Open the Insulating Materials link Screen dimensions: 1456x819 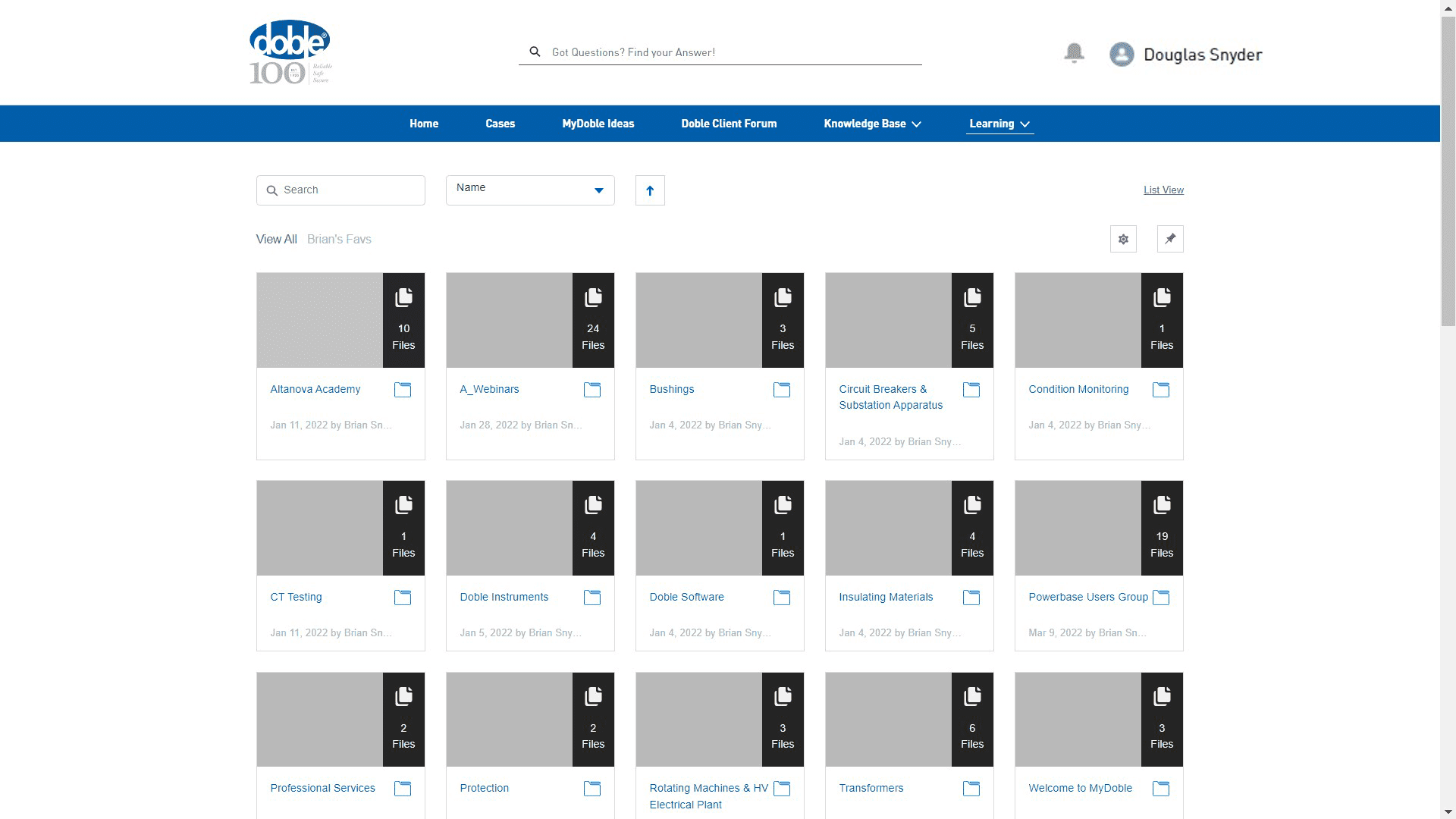[886, 597]
